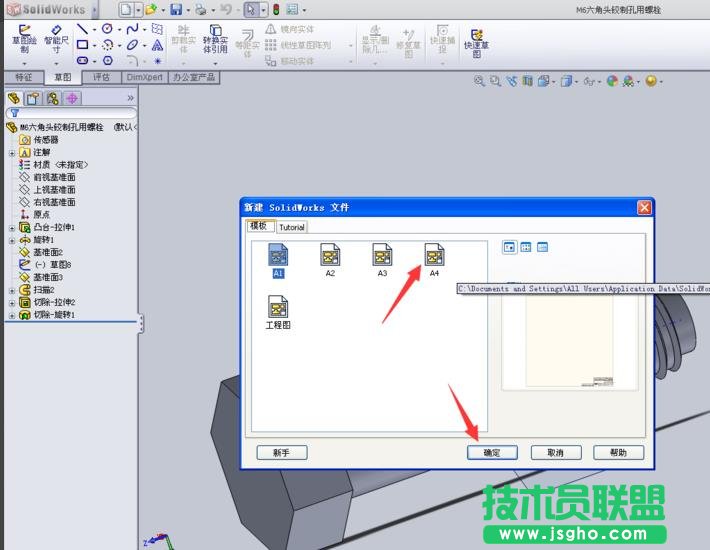Click the 智能尺寸 smart dimension tool
Screen dimensions: 710x550
(56, 39)
